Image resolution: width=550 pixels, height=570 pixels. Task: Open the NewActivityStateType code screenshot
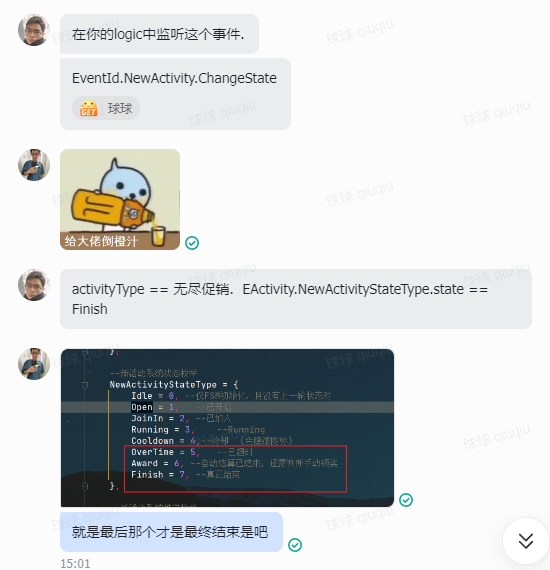(x=227, y=428)
